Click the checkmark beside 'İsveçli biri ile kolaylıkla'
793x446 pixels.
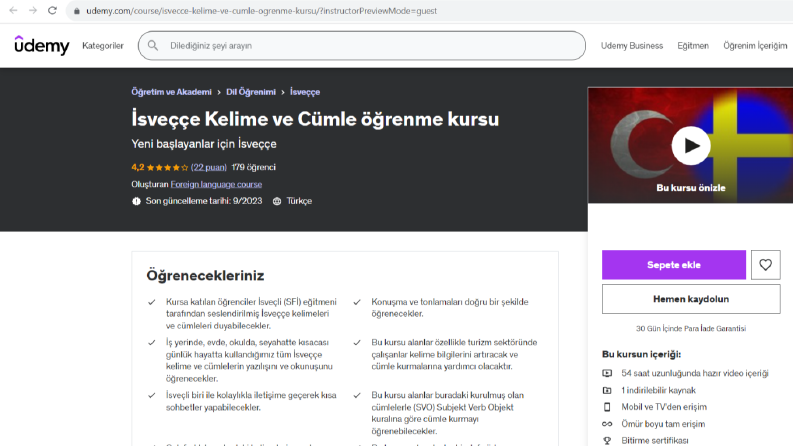click(x=151, y=395)
